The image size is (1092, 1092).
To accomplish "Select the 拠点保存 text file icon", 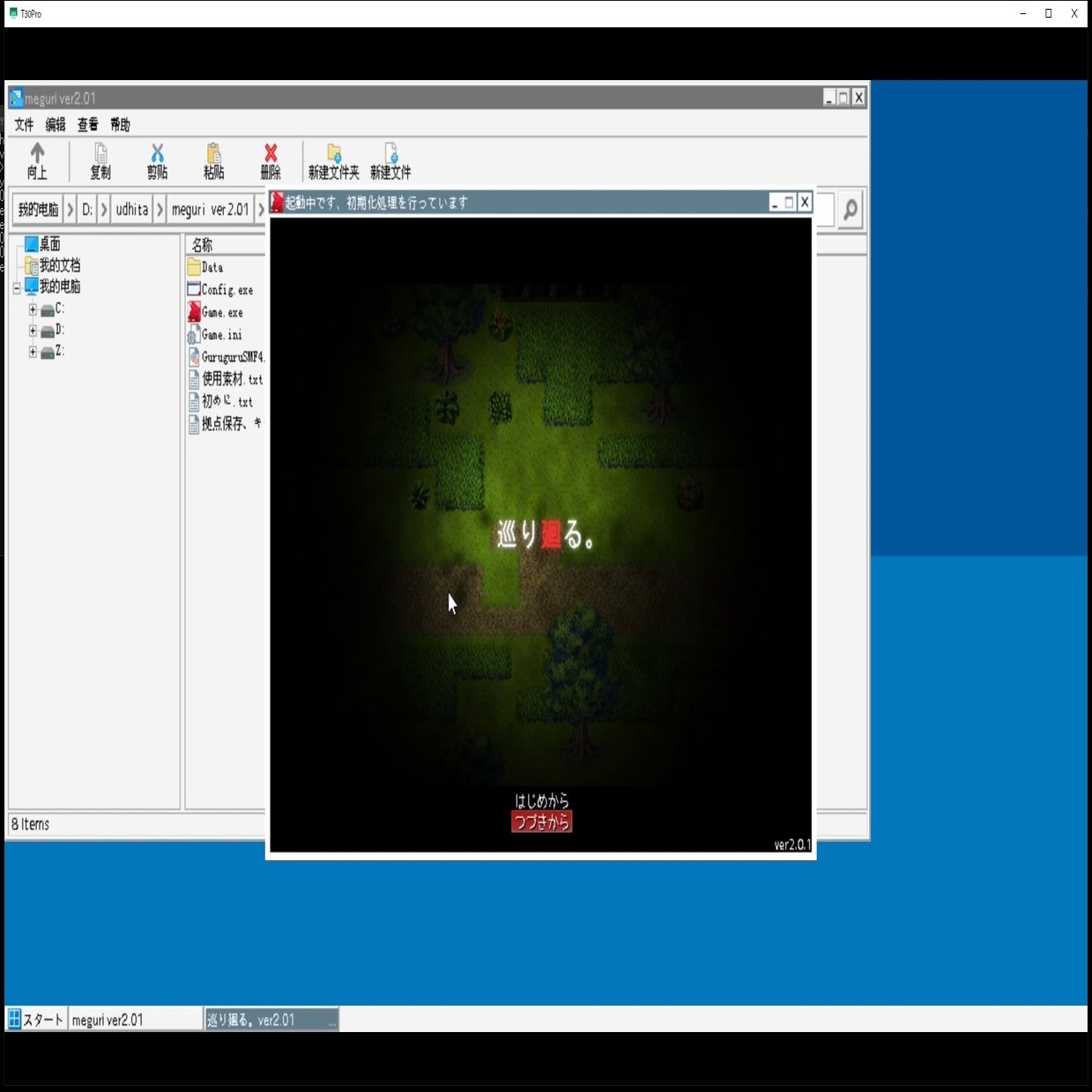I will (x=194, y=424).
